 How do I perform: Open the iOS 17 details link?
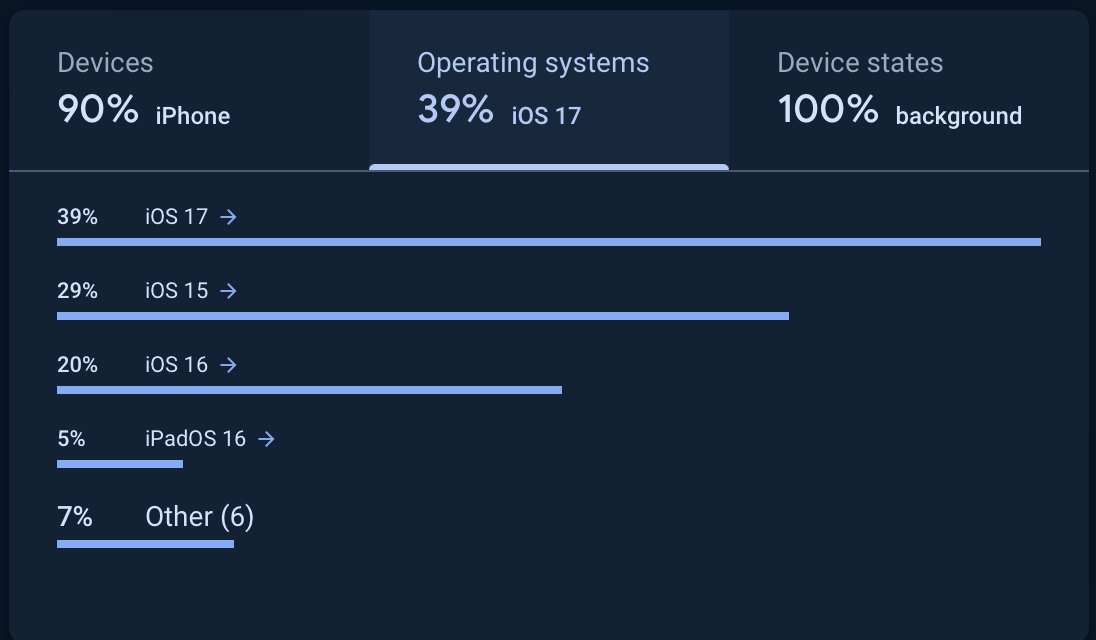pos(176,217)
